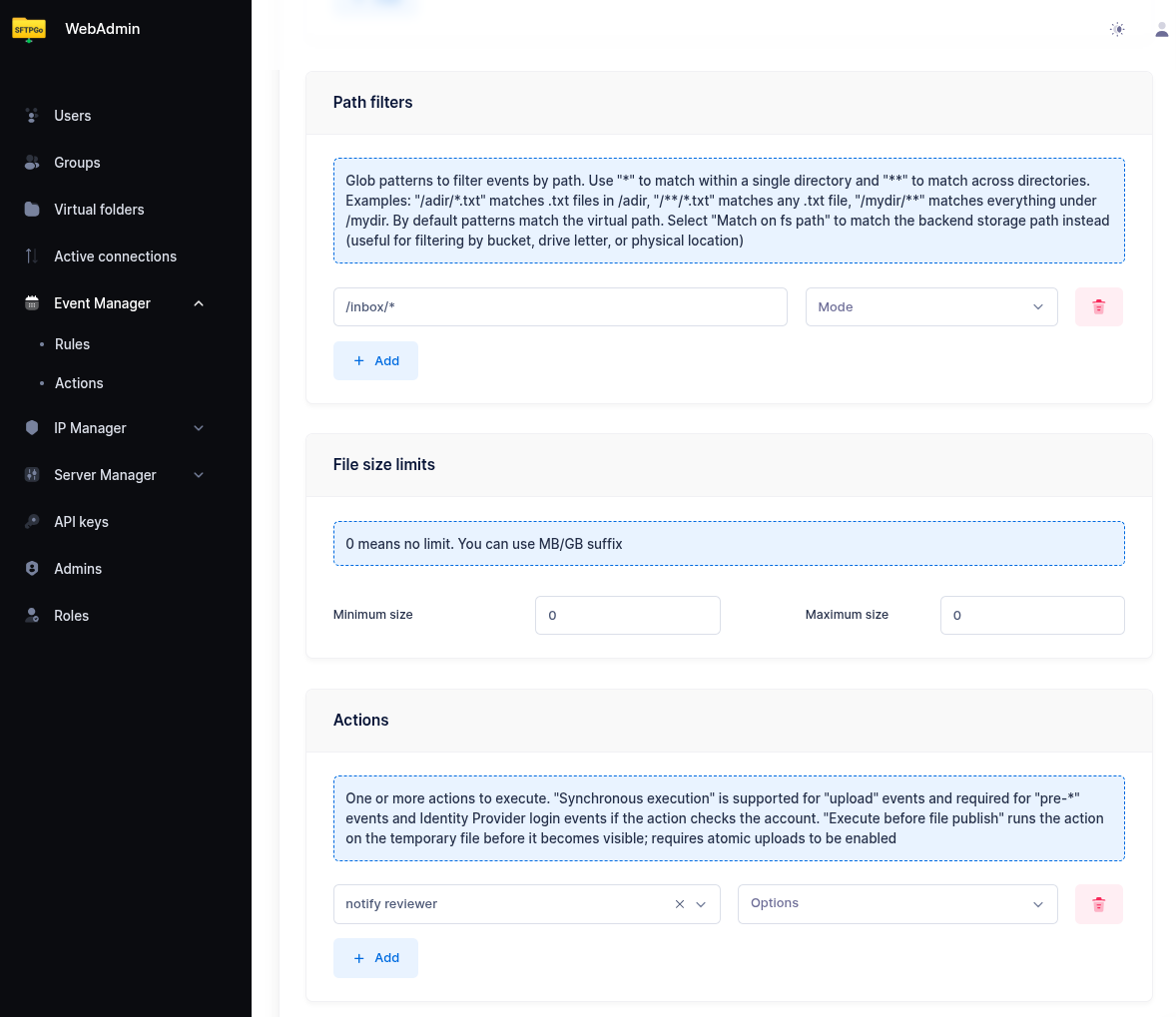Image resolution: width=1176 pixels, height=1017 pixels.
Task: Click the API keys sidebar icon
Action: [x=32, y=522]
